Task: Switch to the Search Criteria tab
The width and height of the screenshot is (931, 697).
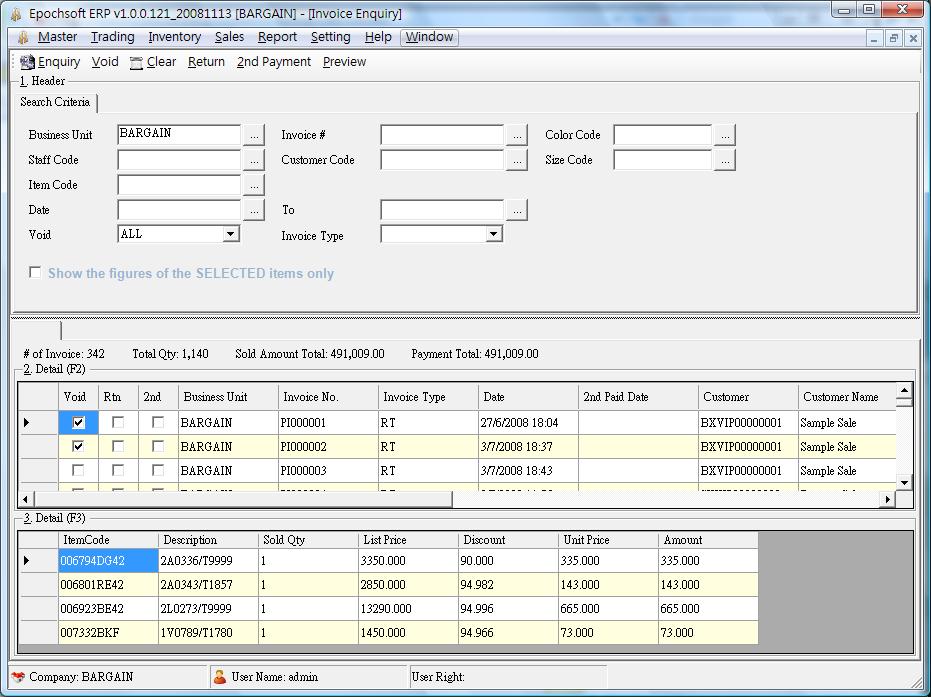Action: [x=55, y=102]
